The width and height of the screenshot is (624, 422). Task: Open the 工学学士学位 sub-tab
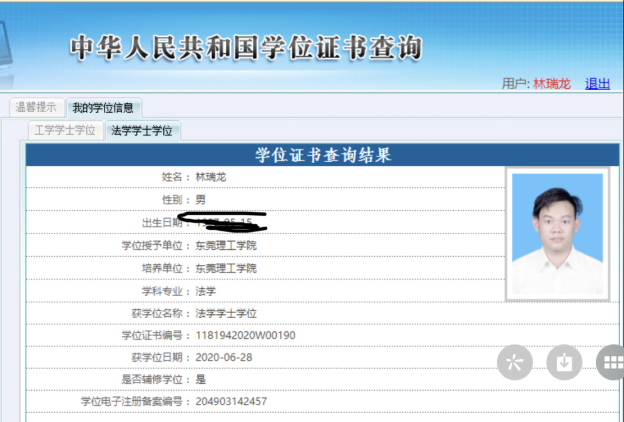click(x=65, y=130)
